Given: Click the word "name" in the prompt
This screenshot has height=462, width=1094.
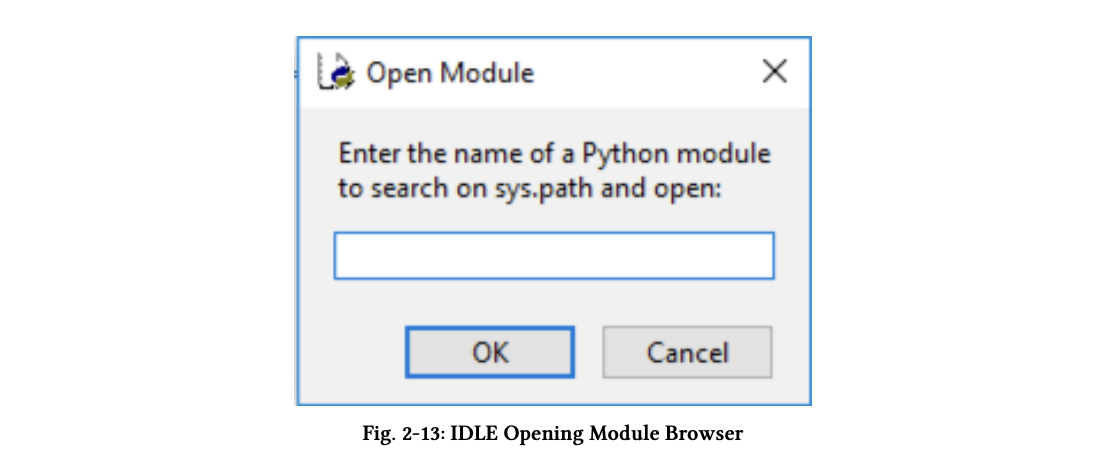Looking at the screenshot, I should pyautogui.click(x=486, y=154).
